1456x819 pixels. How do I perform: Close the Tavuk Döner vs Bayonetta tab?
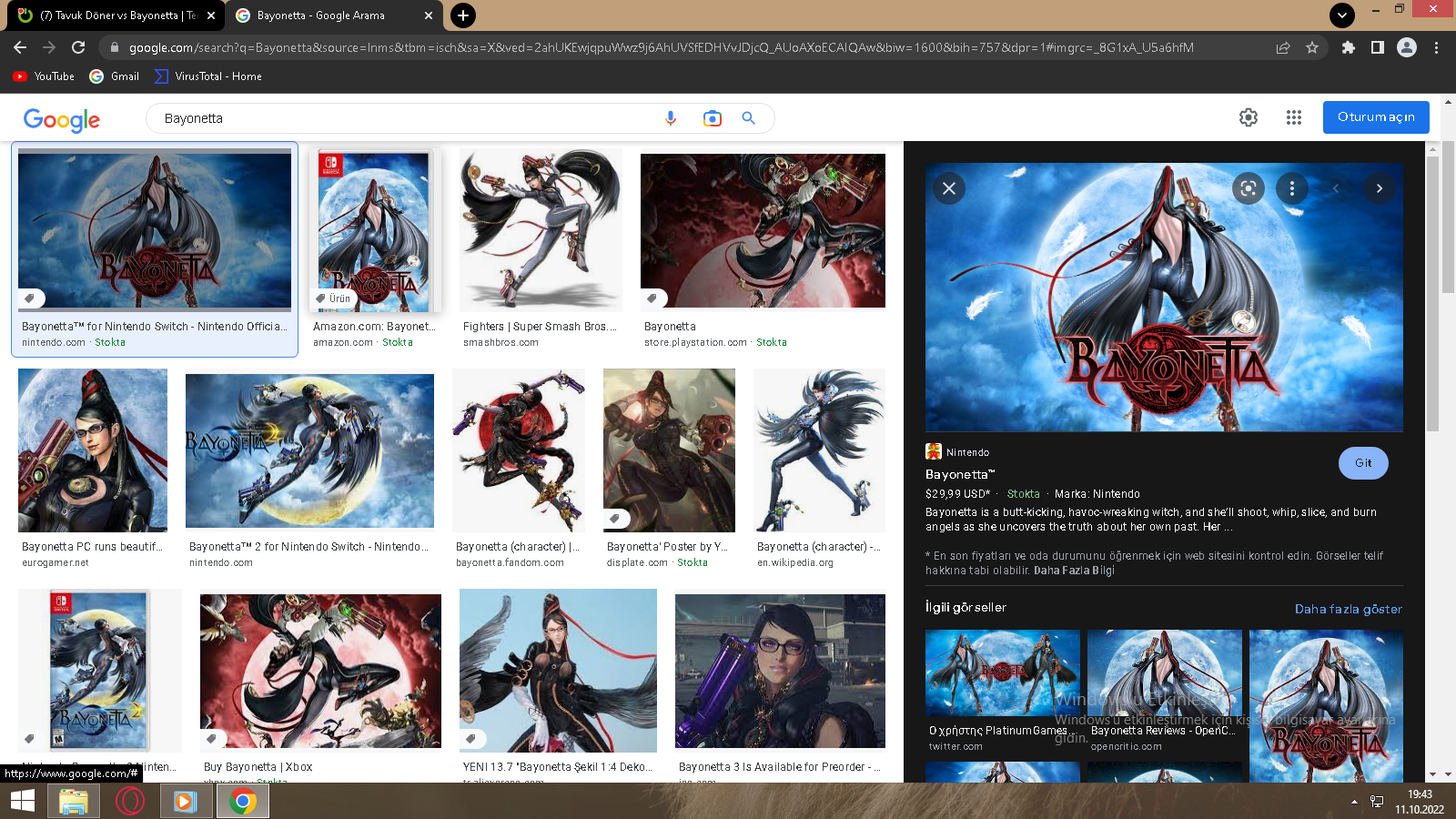tap(210, 15)
